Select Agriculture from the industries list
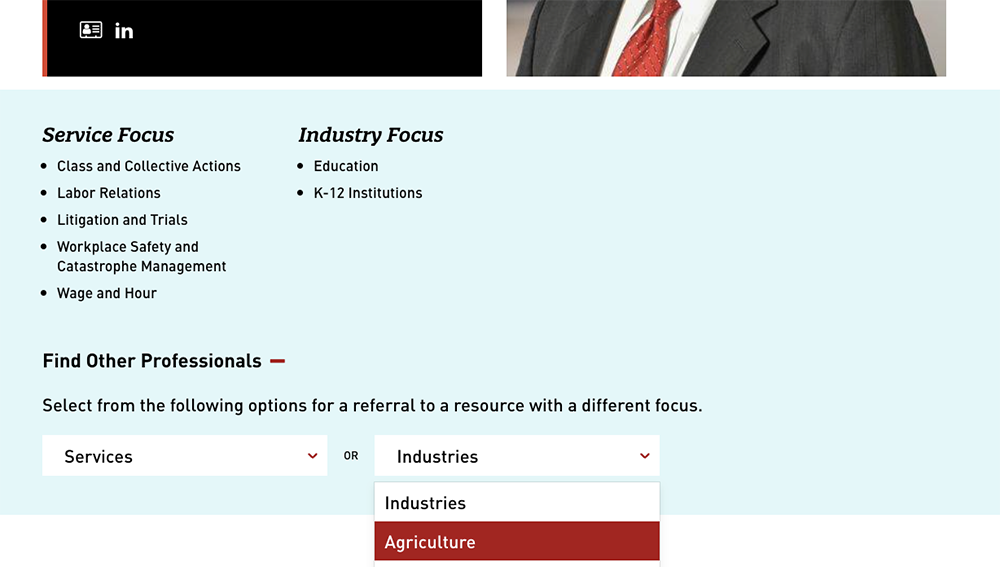This screenshot has height=567, width=1000. [x=516, y=542]
